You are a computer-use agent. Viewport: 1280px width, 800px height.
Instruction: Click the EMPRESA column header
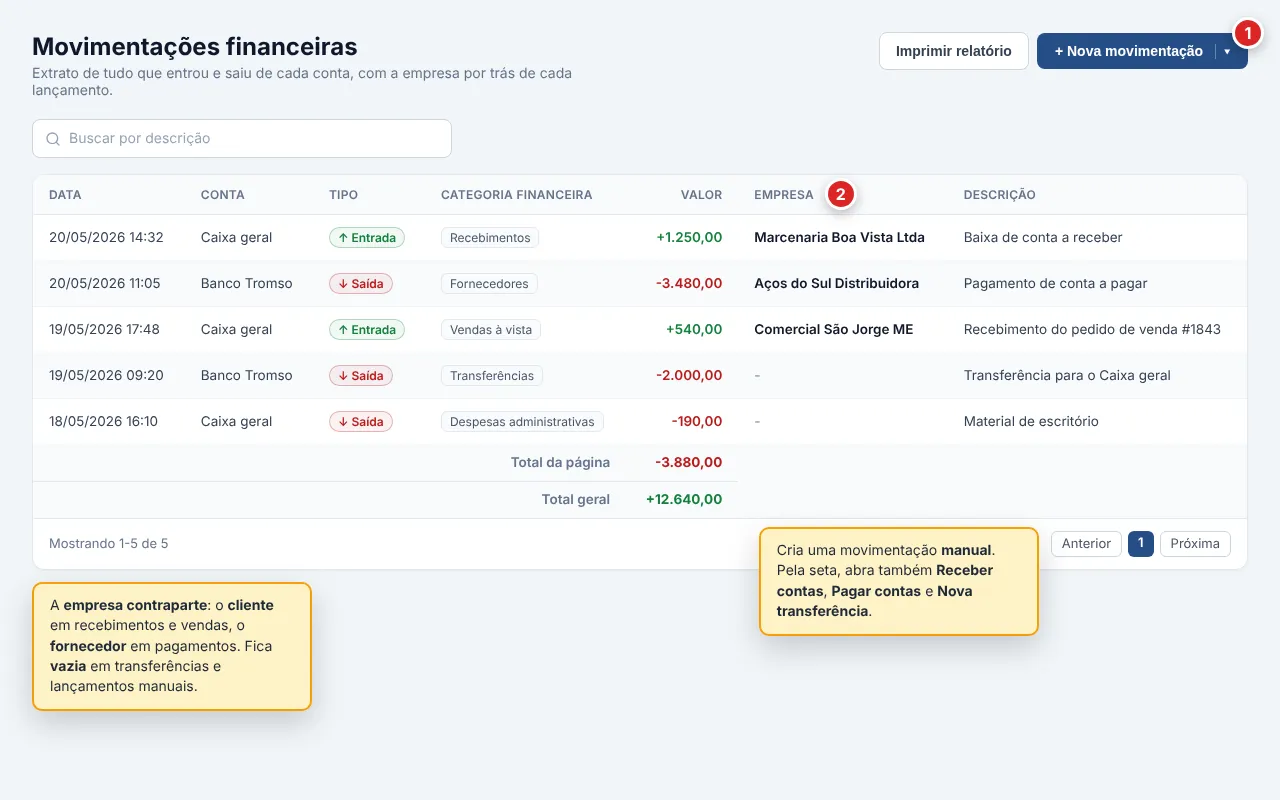(784, 195)
